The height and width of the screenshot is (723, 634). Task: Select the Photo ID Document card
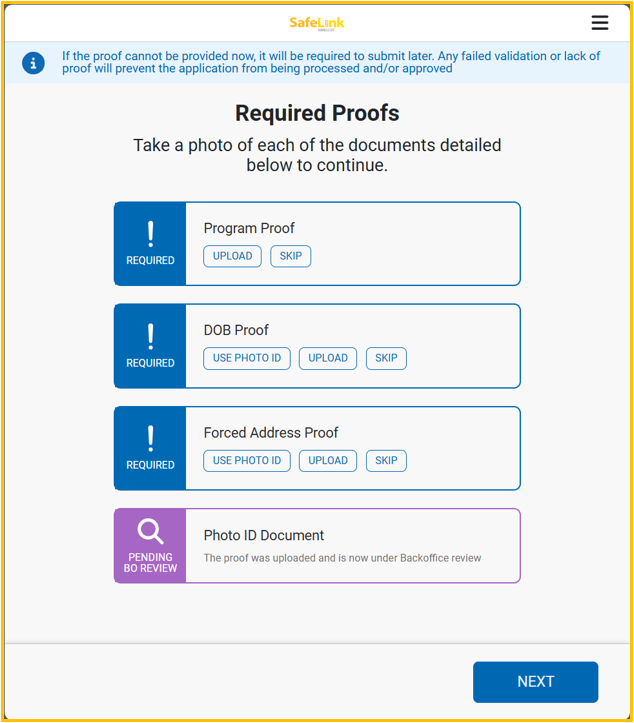[317, 545]
